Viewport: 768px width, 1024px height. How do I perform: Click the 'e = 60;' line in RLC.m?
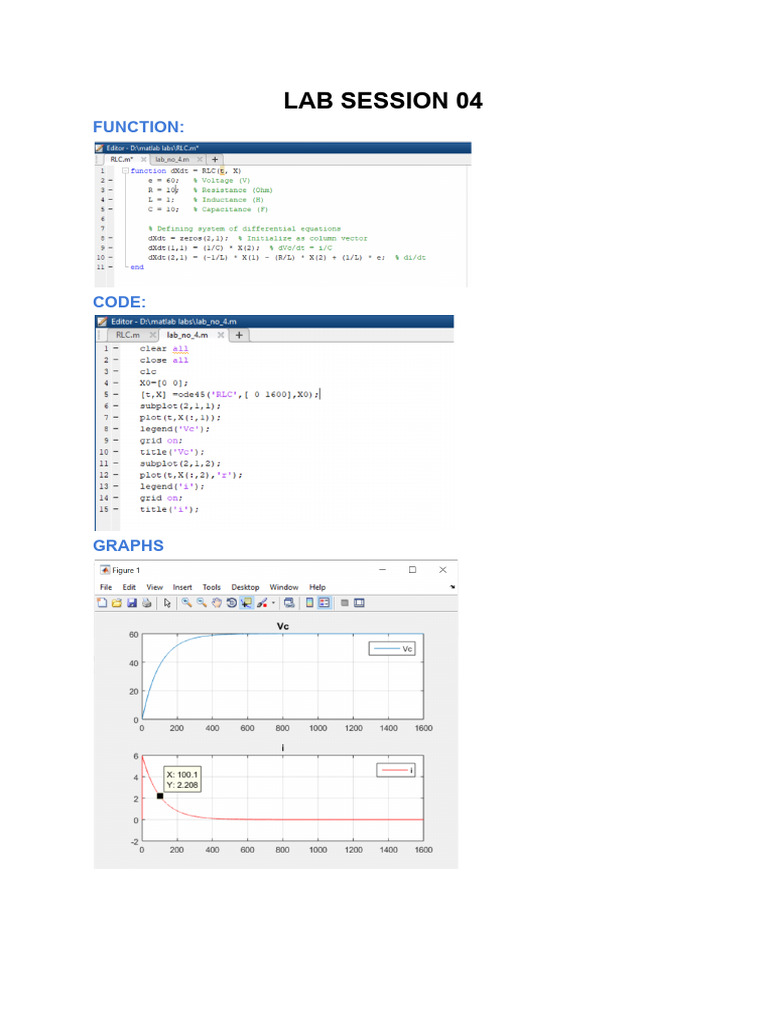(x=163, y=180)
